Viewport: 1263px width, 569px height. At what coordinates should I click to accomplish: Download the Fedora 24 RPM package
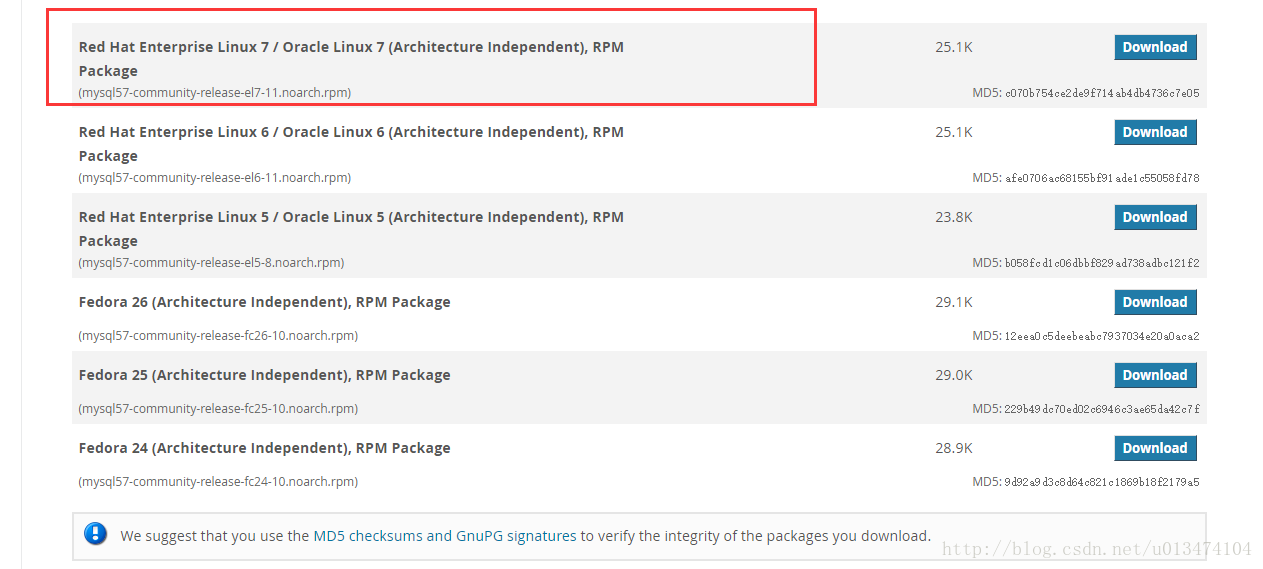pos(1155,448)
